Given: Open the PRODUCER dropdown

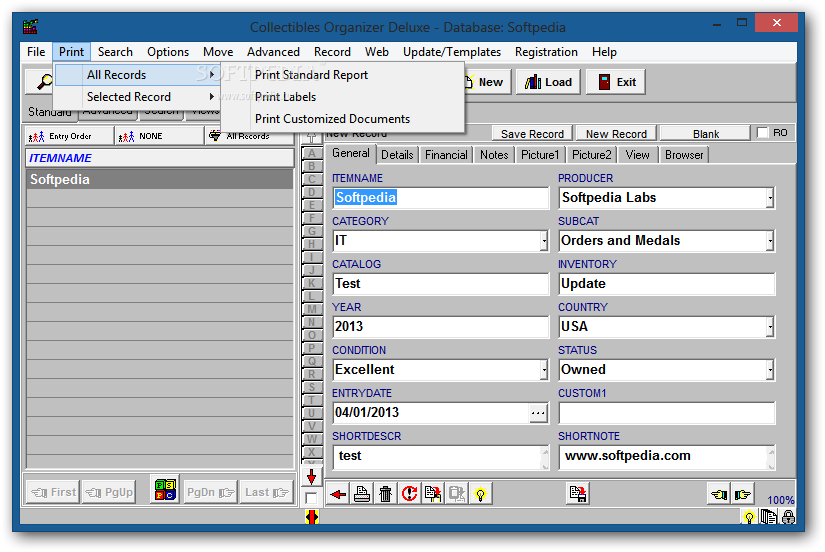Looking at the screenshot, I should [x=770, y=198].
